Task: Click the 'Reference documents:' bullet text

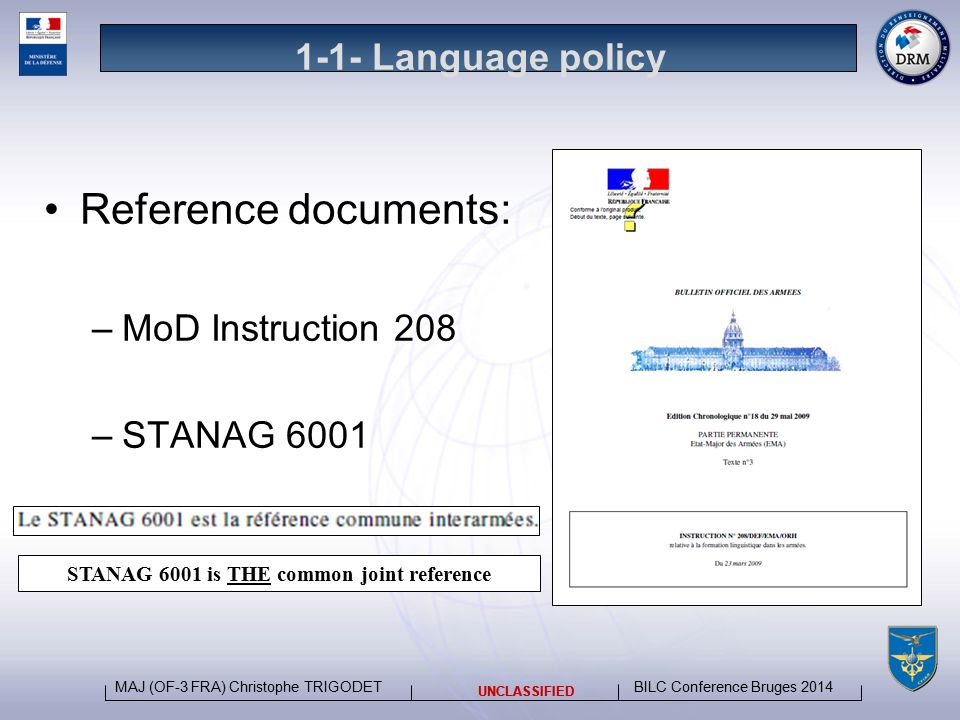Action: pyautogui.click(x=296, y=209)
